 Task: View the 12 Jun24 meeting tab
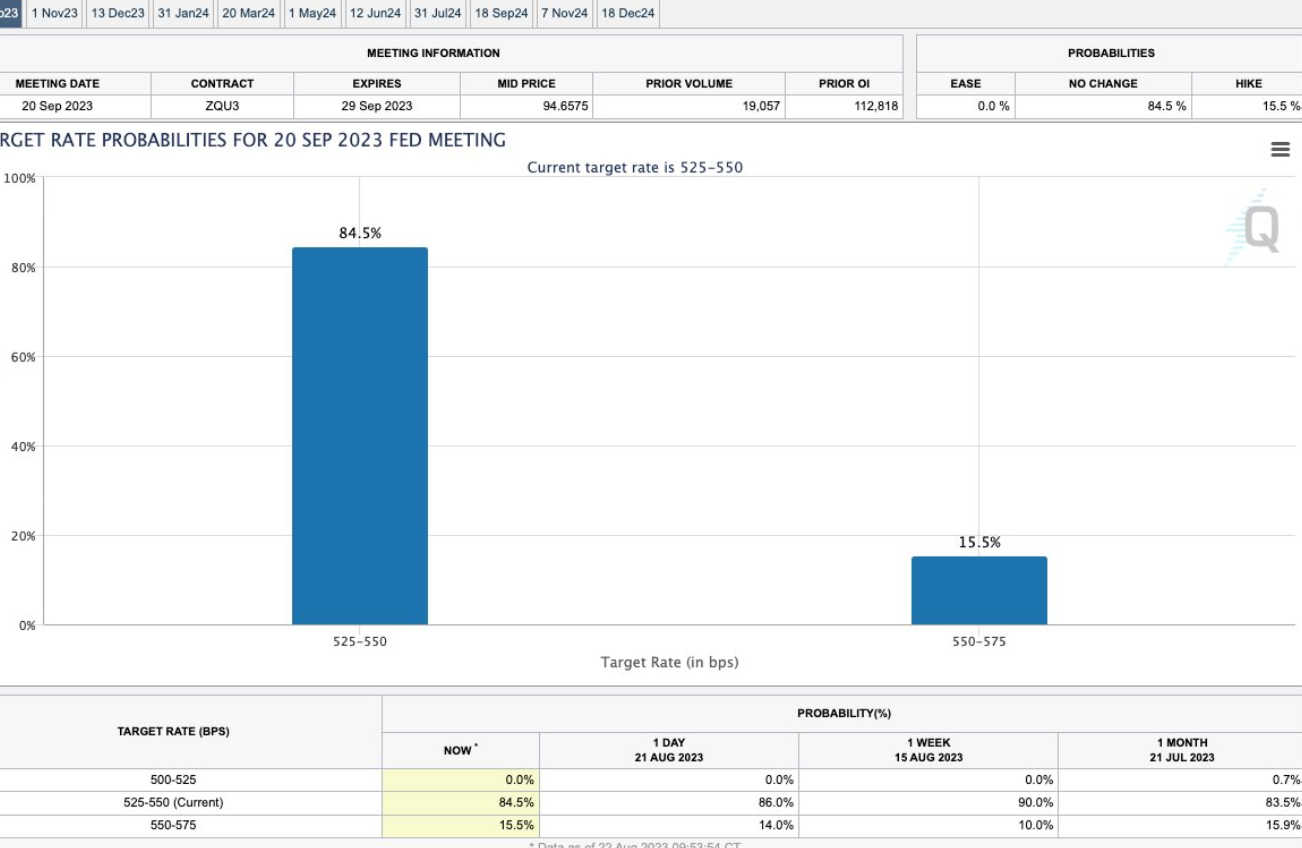click(375, 13)
